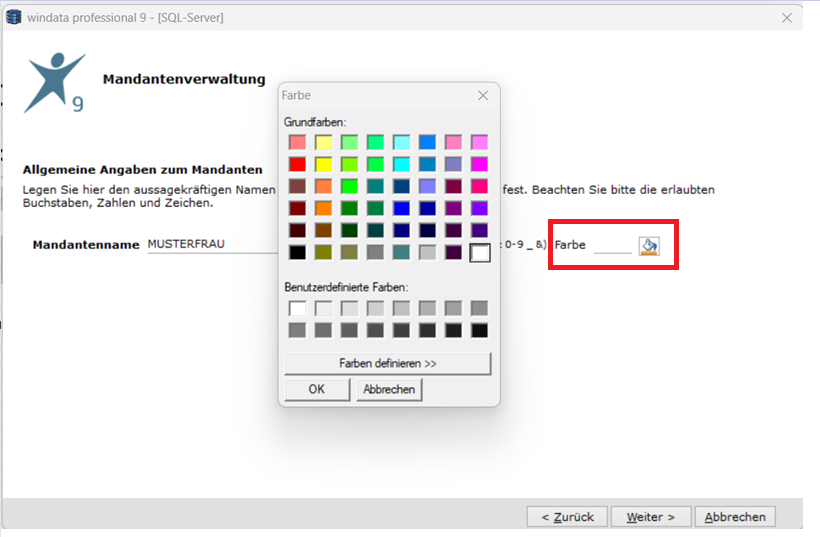Click the Grundfarben: label
The image size is (820, 537).
tap(315, 122)
